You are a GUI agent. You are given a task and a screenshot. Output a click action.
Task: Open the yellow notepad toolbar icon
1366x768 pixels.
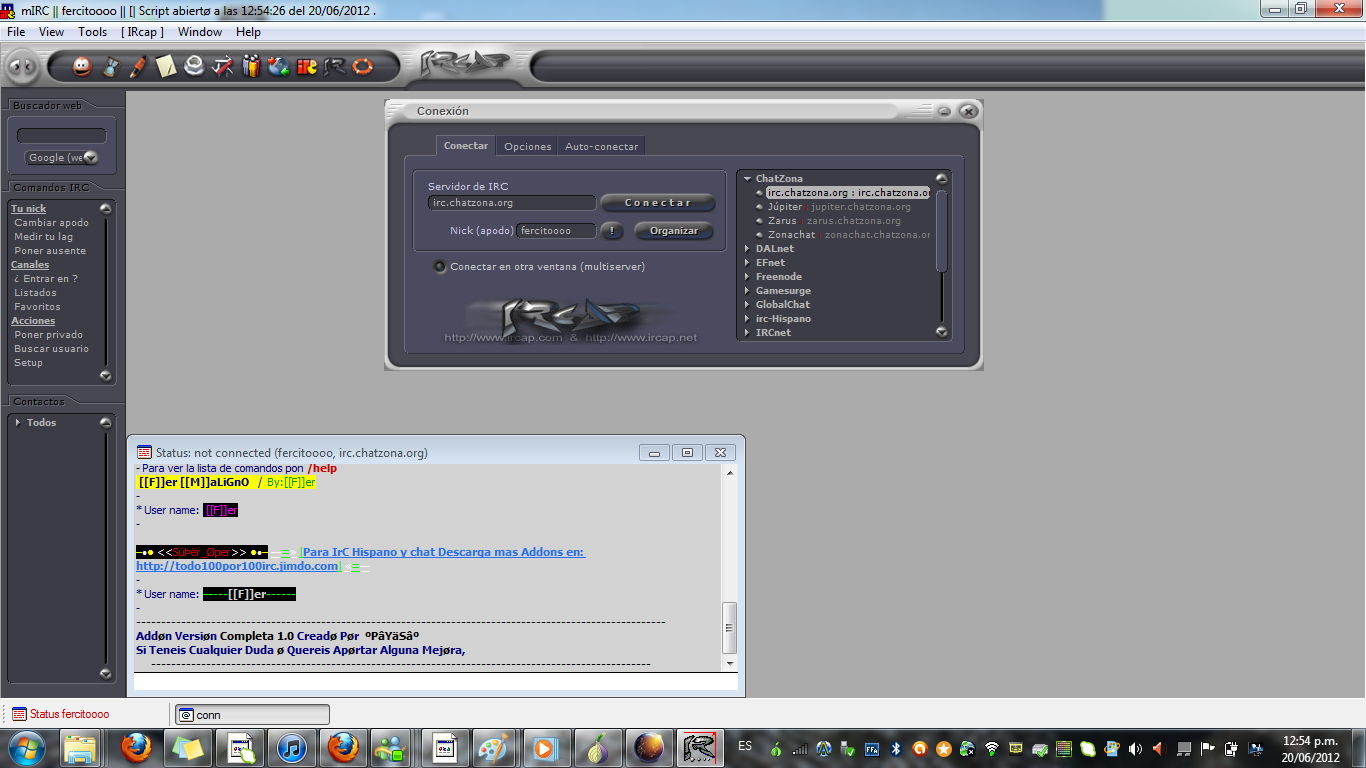pos(166,67)
